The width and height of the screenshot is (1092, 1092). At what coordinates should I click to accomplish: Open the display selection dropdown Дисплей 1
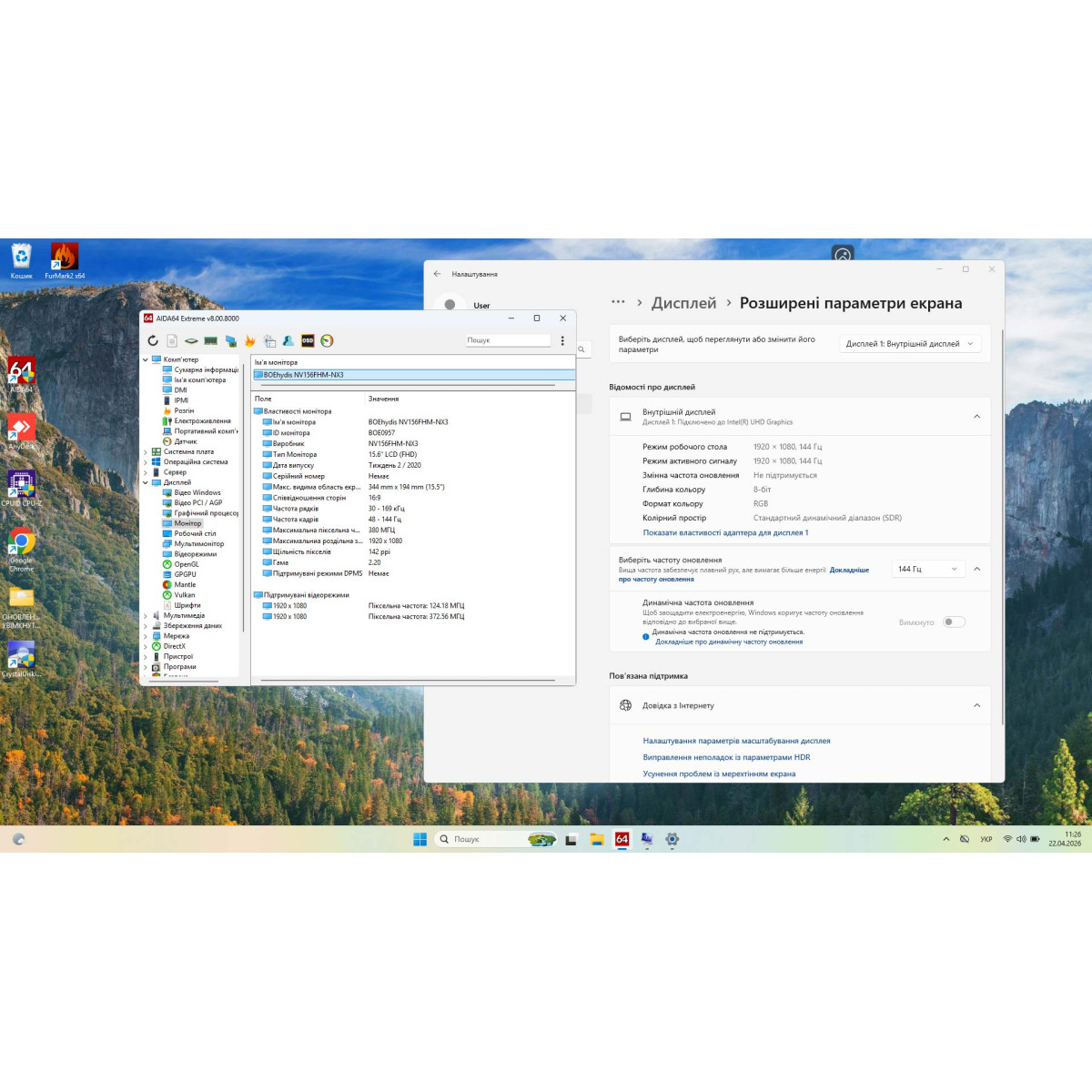[910, 344]
